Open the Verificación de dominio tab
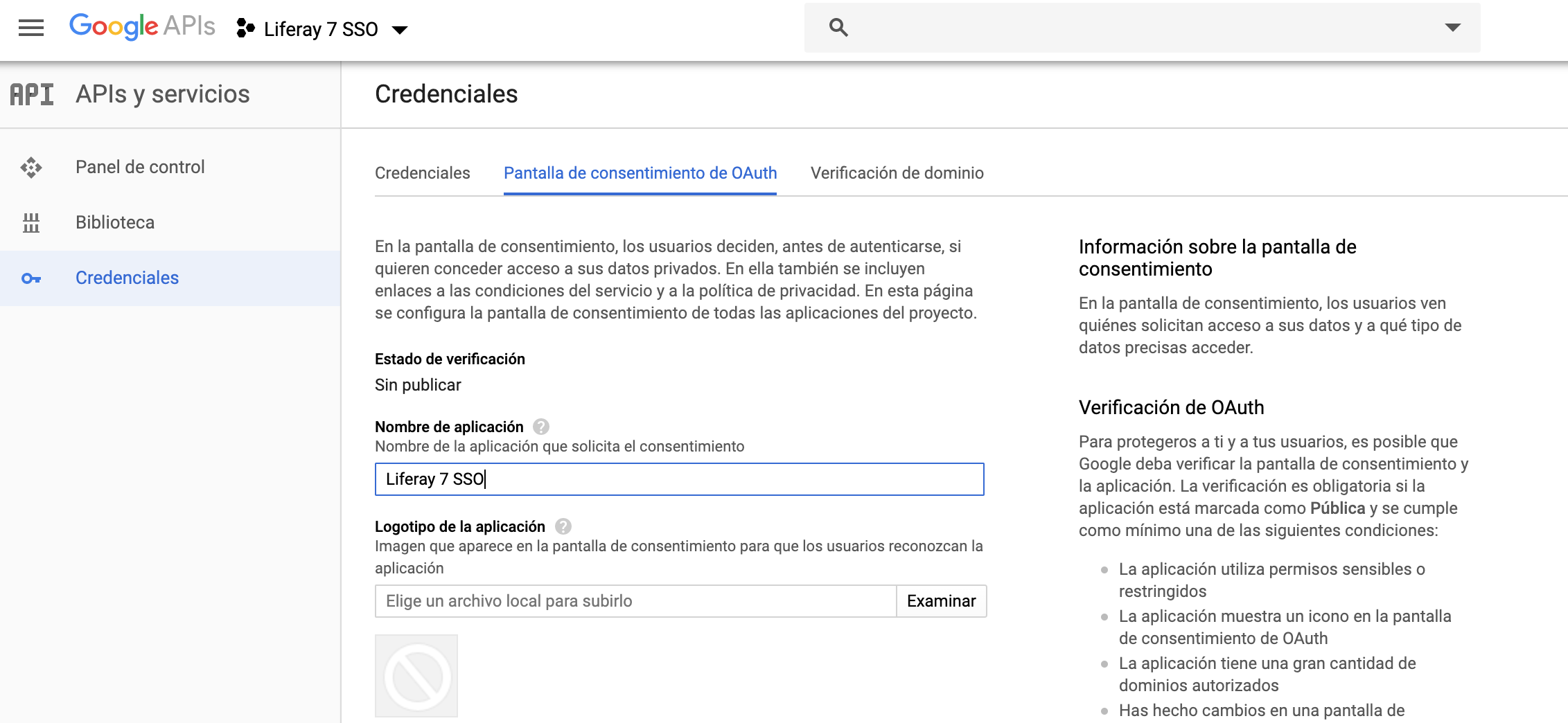 897,173
